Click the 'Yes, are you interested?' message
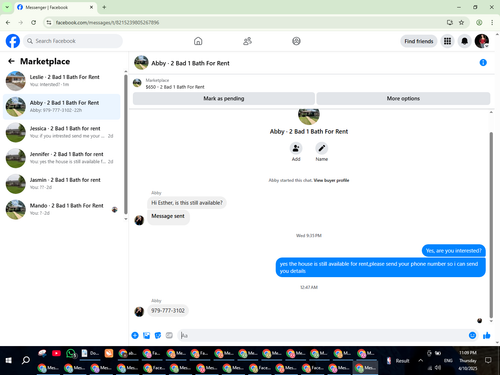 (x=453, y=251)
